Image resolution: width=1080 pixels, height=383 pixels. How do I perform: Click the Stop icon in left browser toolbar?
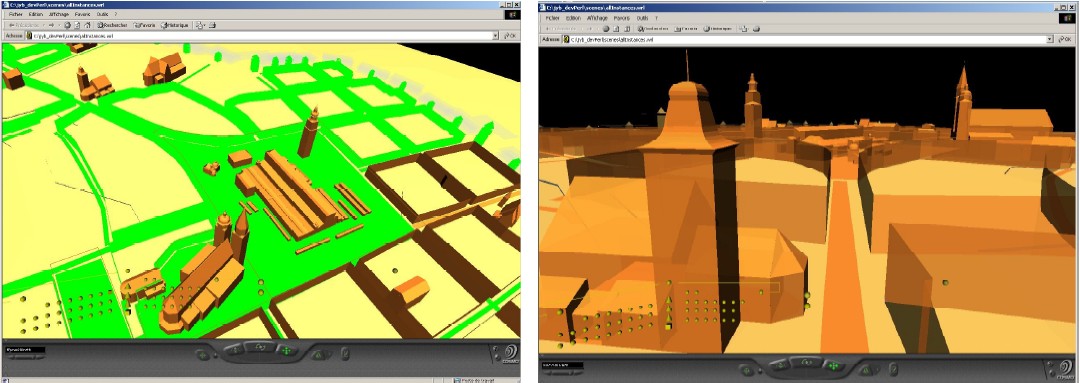[68, 25]
